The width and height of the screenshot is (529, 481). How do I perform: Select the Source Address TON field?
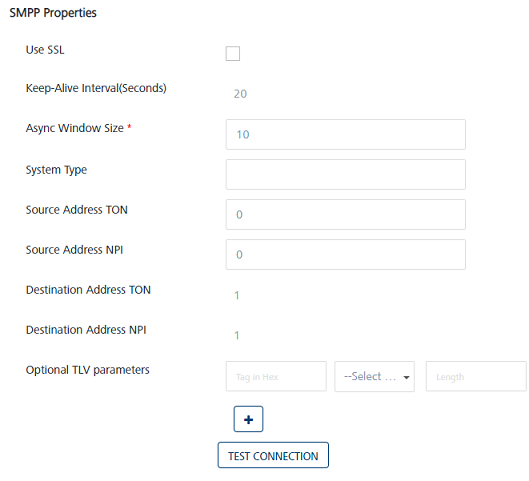345,215
